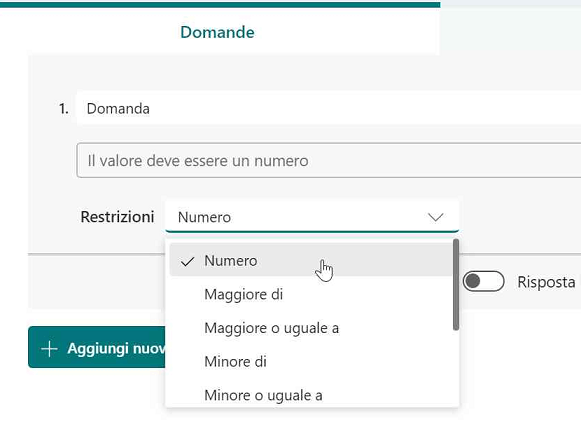Screen dimensions: 581x441
Task: Pick 'Minore o uguale a' option
Action: (x=311, y=395)
